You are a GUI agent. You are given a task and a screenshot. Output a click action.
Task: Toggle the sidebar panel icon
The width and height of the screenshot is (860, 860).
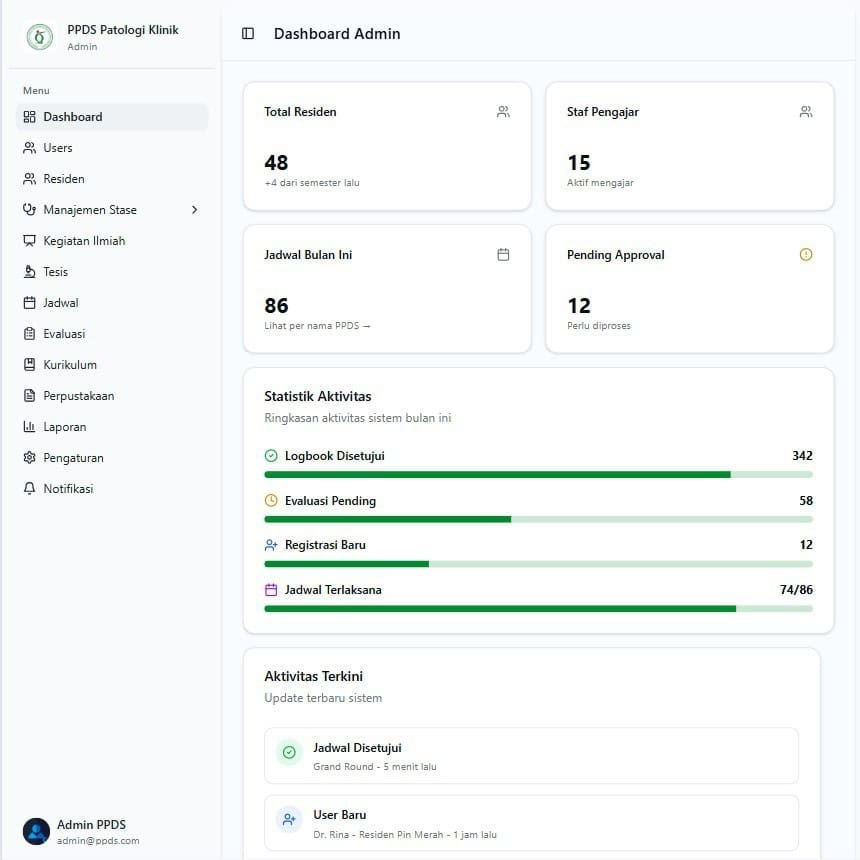(x=248, y=34)
